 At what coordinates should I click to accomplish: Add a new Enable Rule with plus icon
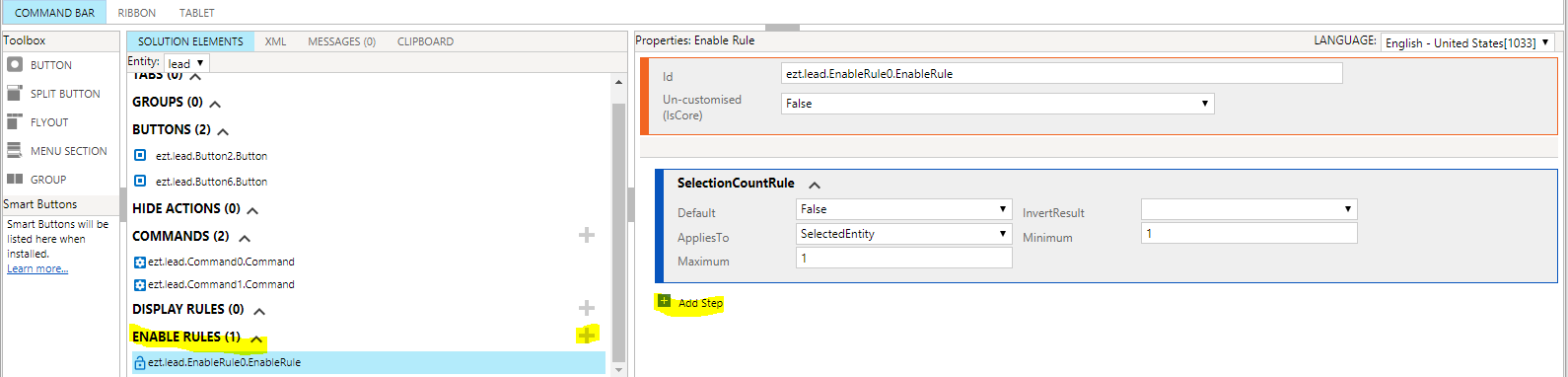click(587, 336)
